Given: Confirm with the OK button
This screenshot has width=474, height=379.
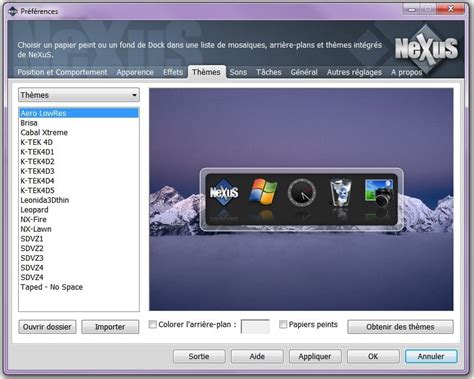Looking at the screenshot, I should pos(373,356).
